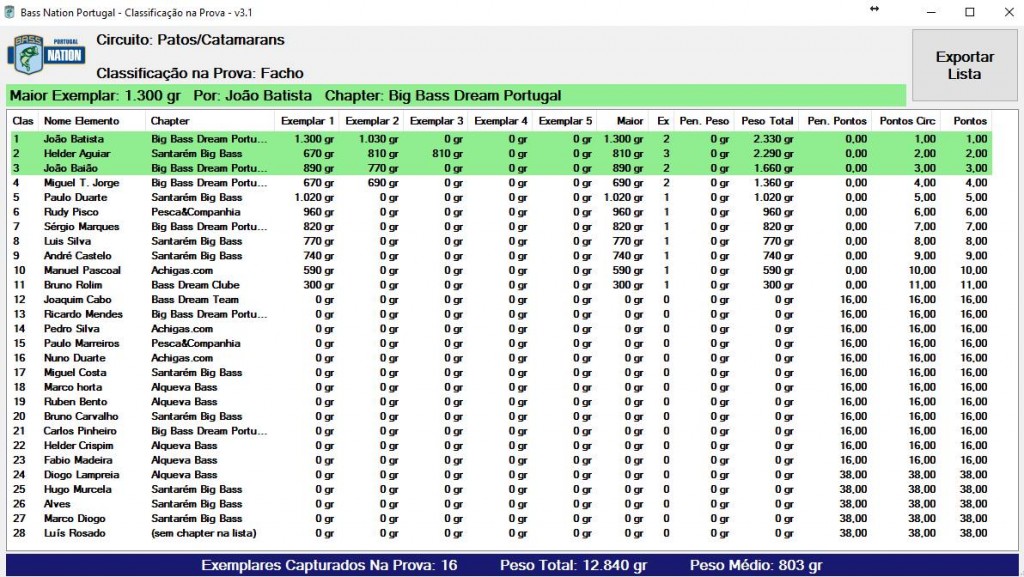Viewport: 1024px width, 577px height.
Task: Minimize the Bass Nation Portugal window
Action: click(x=931, y=12)
